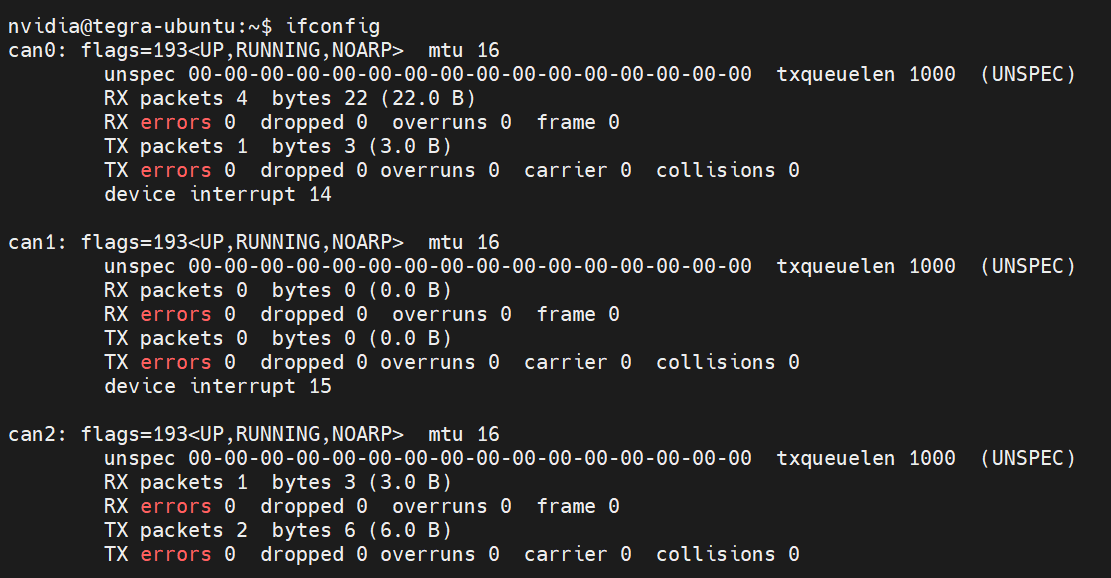The height and width of the screenshot is (578, 1111).
Task: Click 'TX packets 2' in the can2 block
Action: pos(175,530)
